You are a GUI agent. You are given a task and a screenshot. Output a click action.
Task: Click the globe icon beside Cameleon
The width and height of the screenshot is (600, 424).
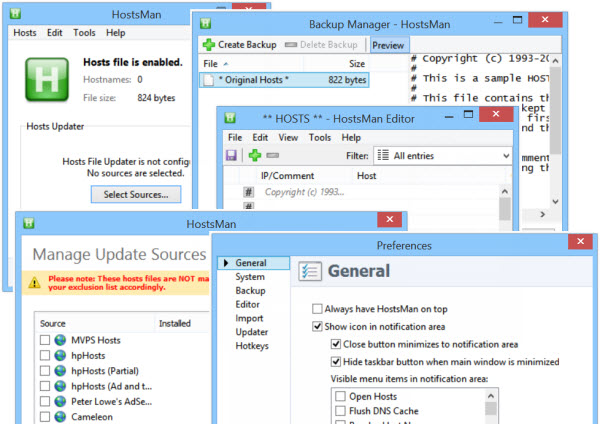pyautogui.click(x=60, y=416)
